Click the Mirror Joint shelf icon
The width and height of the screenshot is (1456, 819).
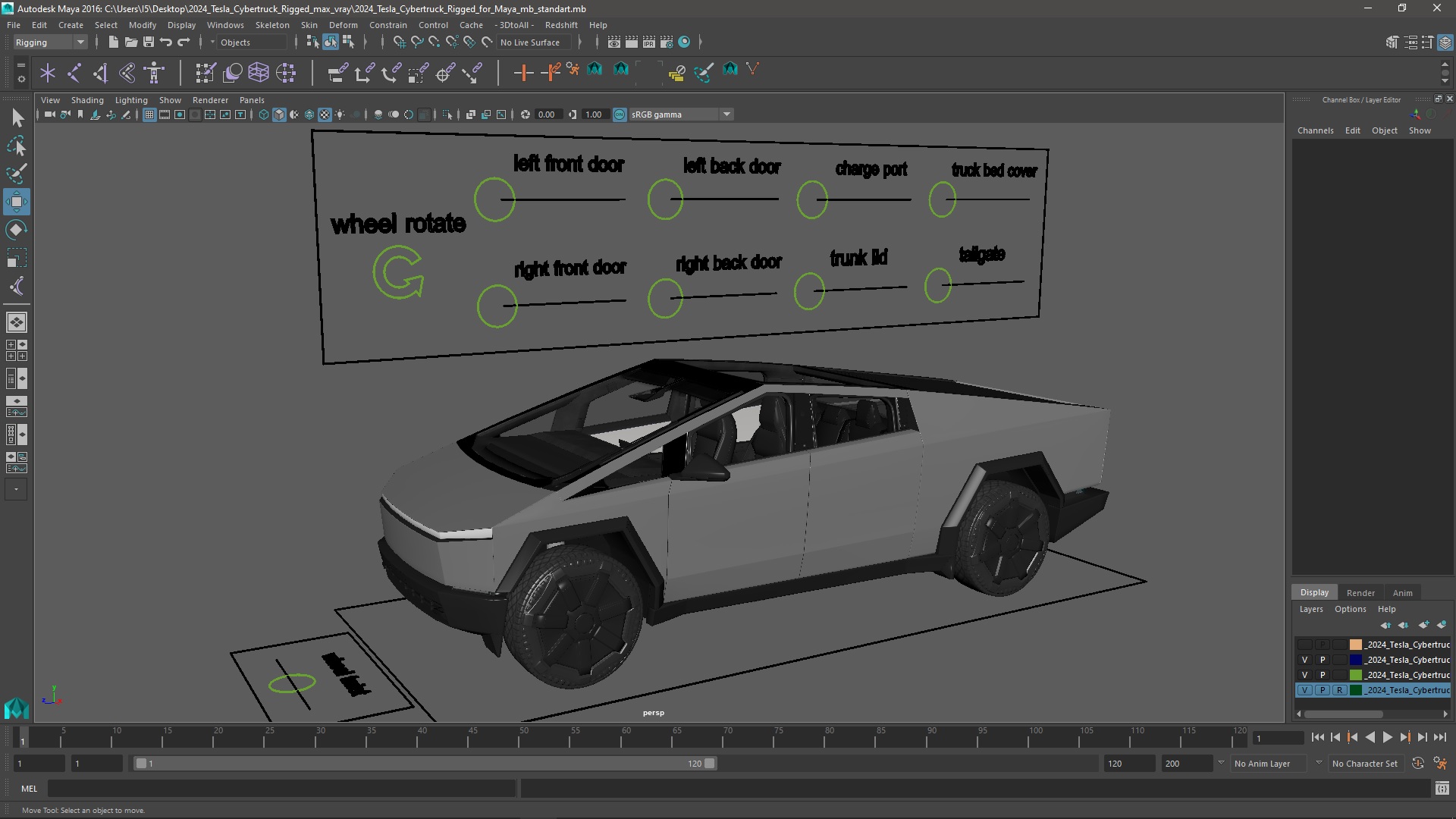pyautogui.click(x=127, y=73)
